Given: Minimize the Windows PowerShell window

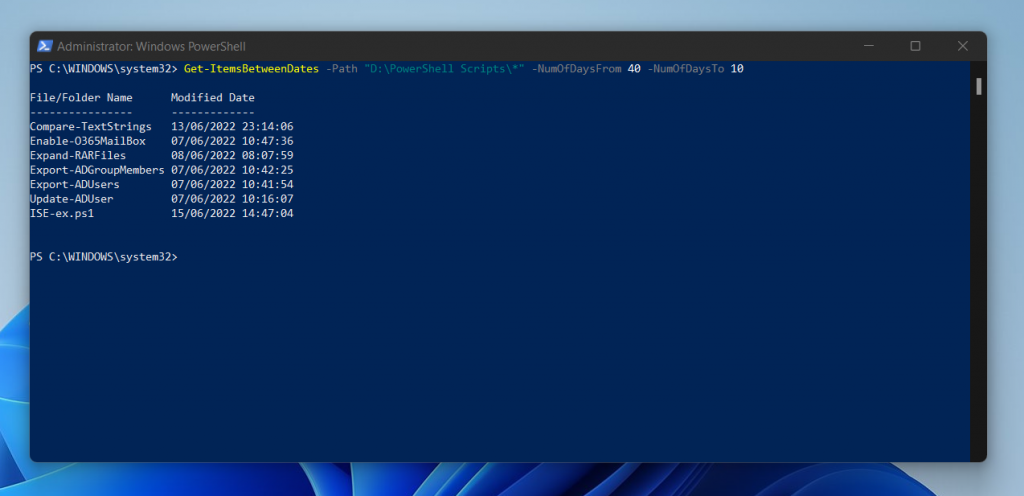Looking at the screenshot, I should click(869, 46).
